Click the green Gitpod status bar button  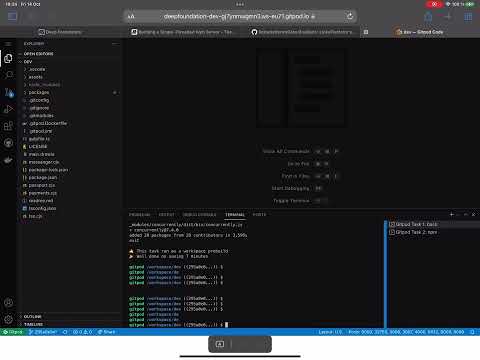click(13, 332)
